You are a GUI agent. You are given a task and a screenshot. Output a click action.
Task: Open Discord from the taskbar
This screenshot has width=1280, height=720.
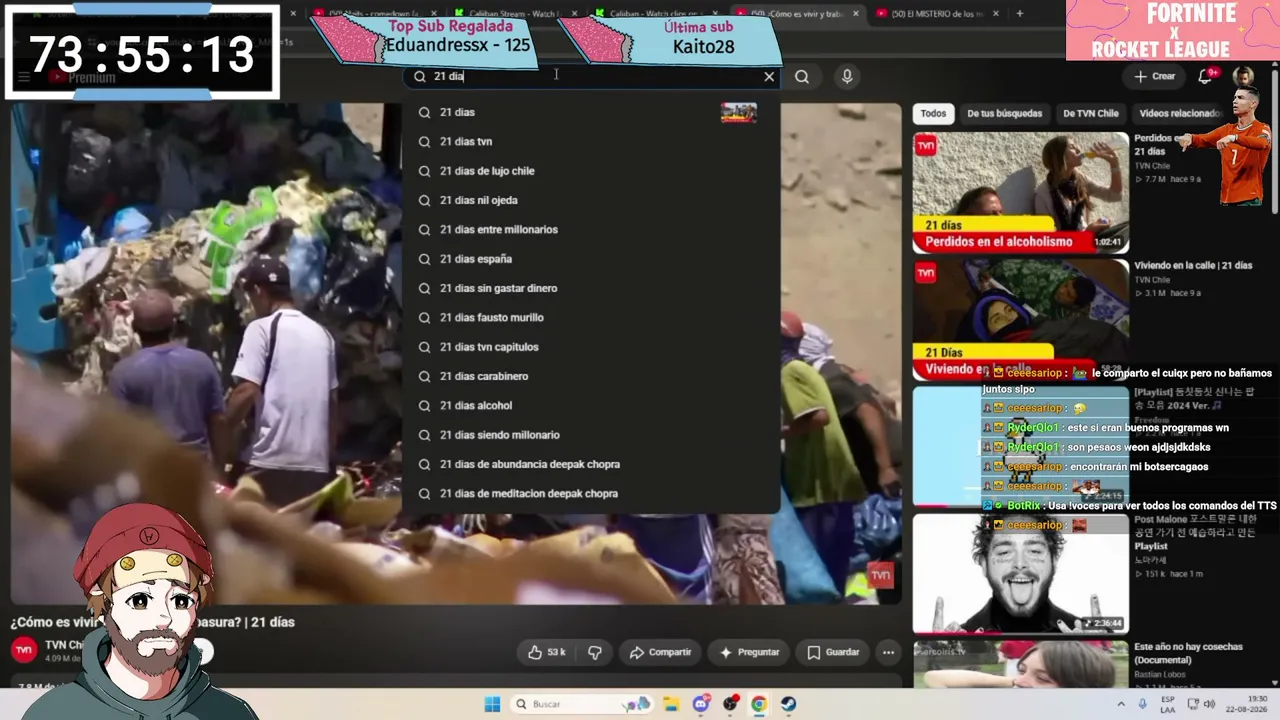701,704
